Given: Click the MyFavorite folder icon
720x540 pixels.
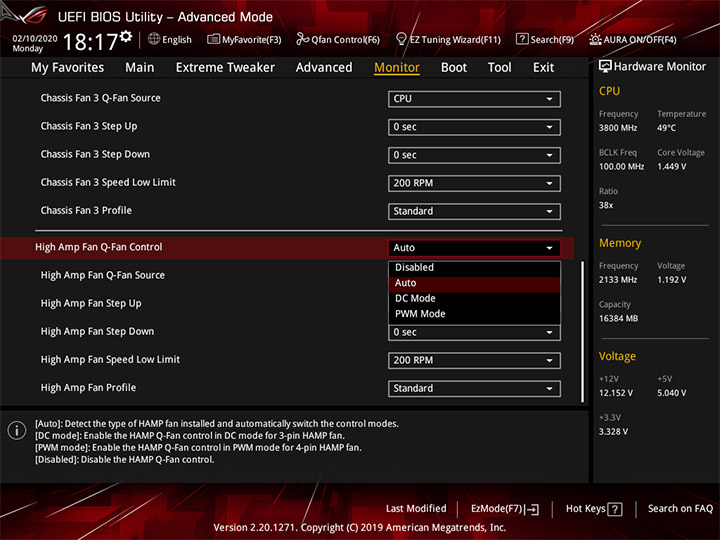Looking at the screenshot, I should (x=214, y=39).
